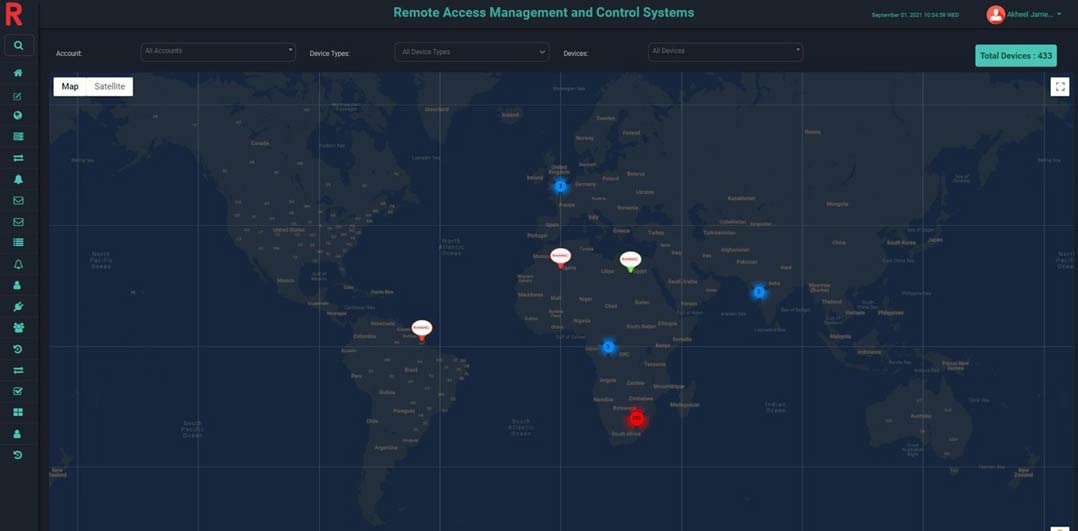Toggle fullscreen map view
This screenshot has height=531, width=1078.
pyautogui.click(x=1060, y=87)
